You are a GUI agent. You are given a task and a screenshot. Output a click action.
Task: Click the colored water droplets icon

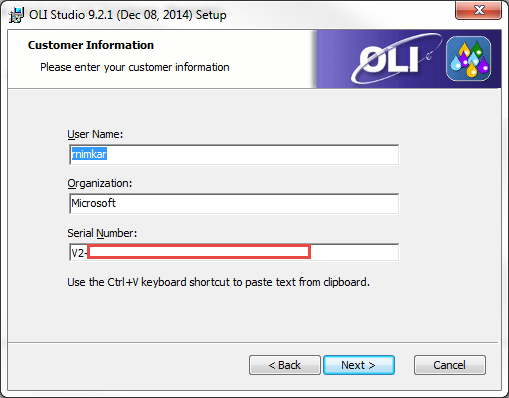pyautogui.click(x=468, y=59)
